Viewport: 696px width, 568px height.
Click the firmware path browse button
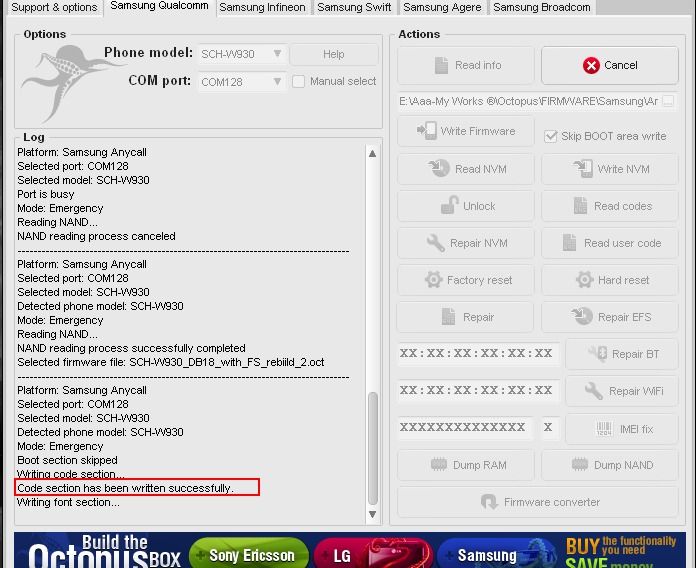click(x=668, y=101)
